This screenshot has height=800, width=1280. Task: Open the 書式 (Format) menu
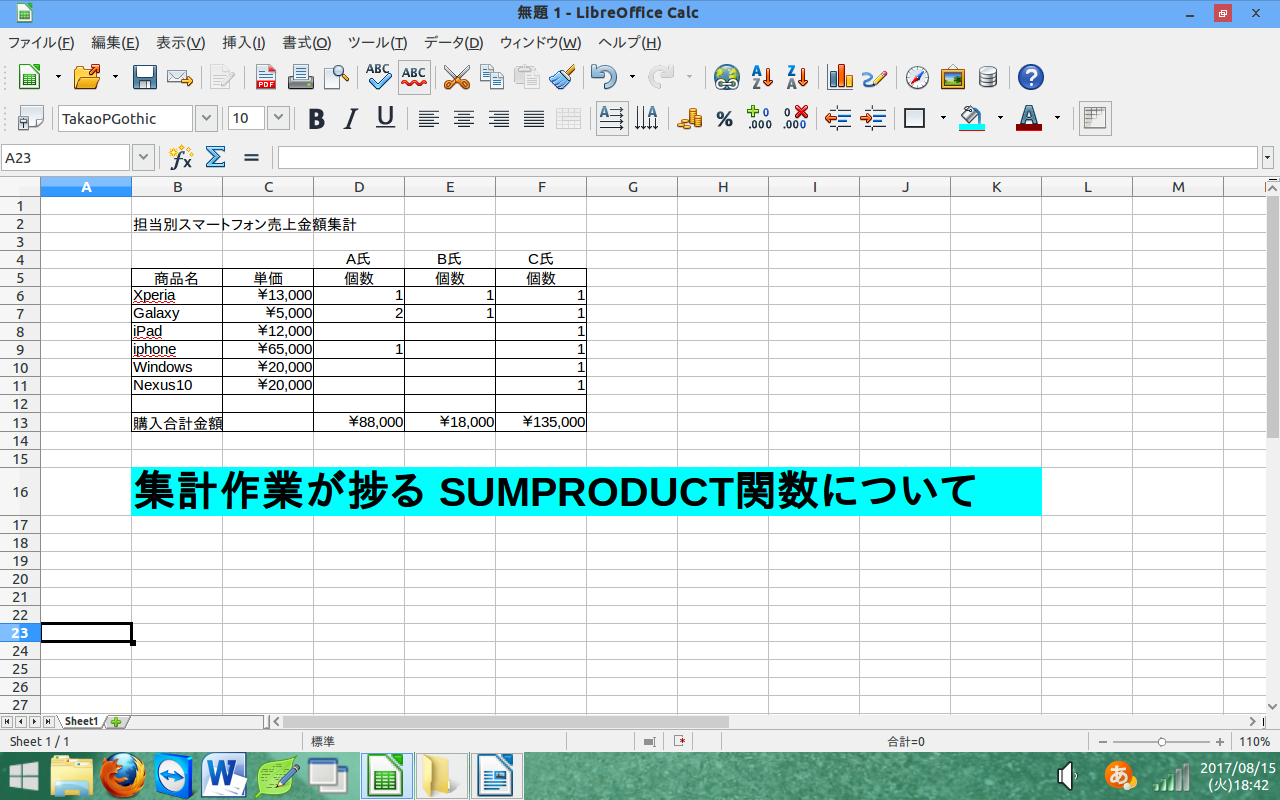(306, 43)
